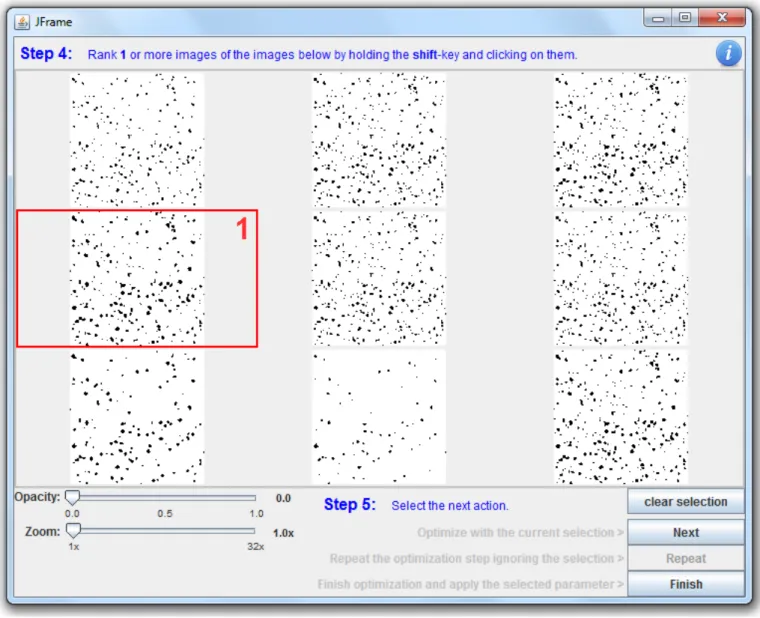Select the bottom-right particle image
The image size is (760, 618).
(x=620, y=417)
